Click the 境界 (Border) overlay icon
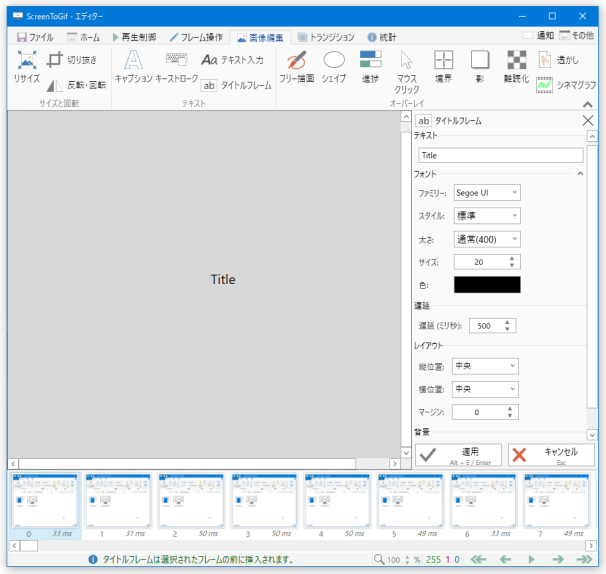Viewport: 606px width, 574px height. (x=443, y=67)
